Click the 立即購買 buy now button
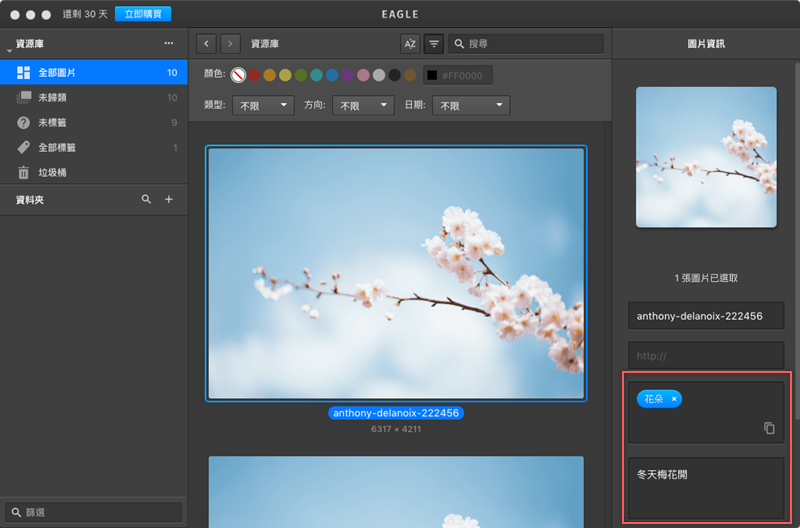 (x=143, y=14)
